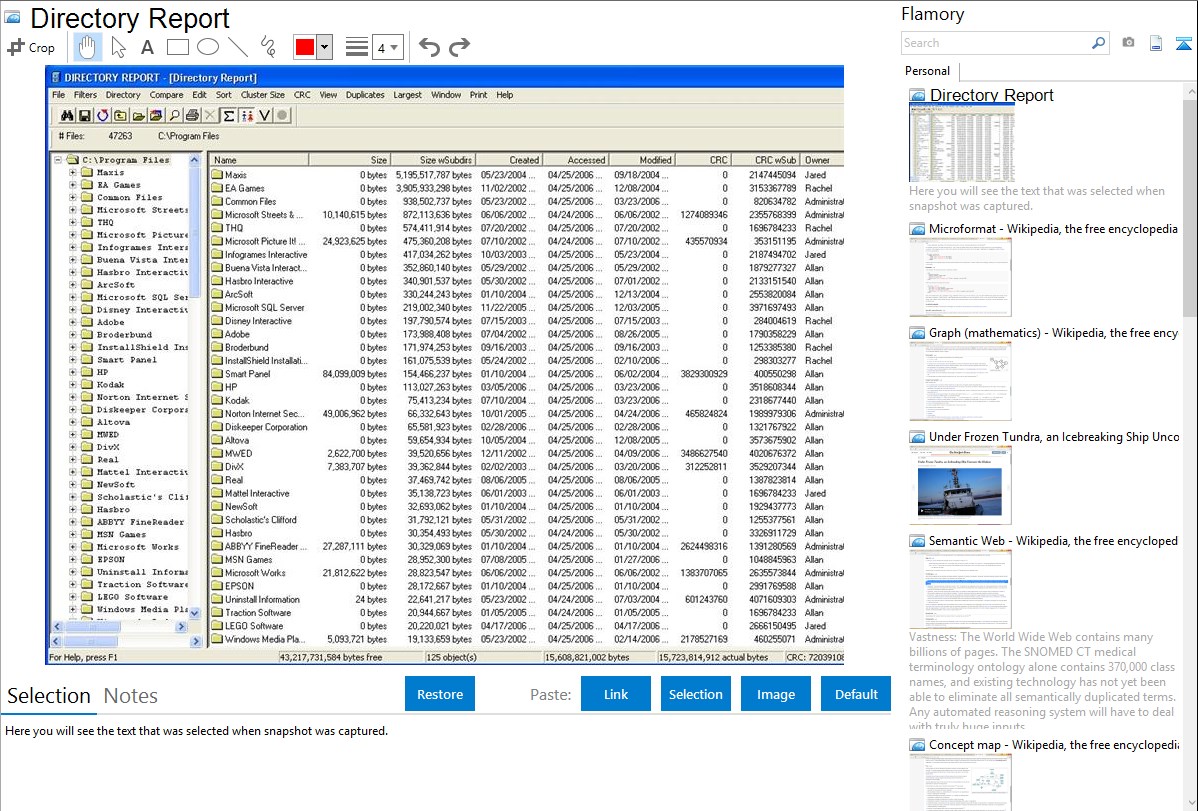Click into the Flamory Search field
The width and height of the screenshot is (1198, 811).
[x=996, y=43]
